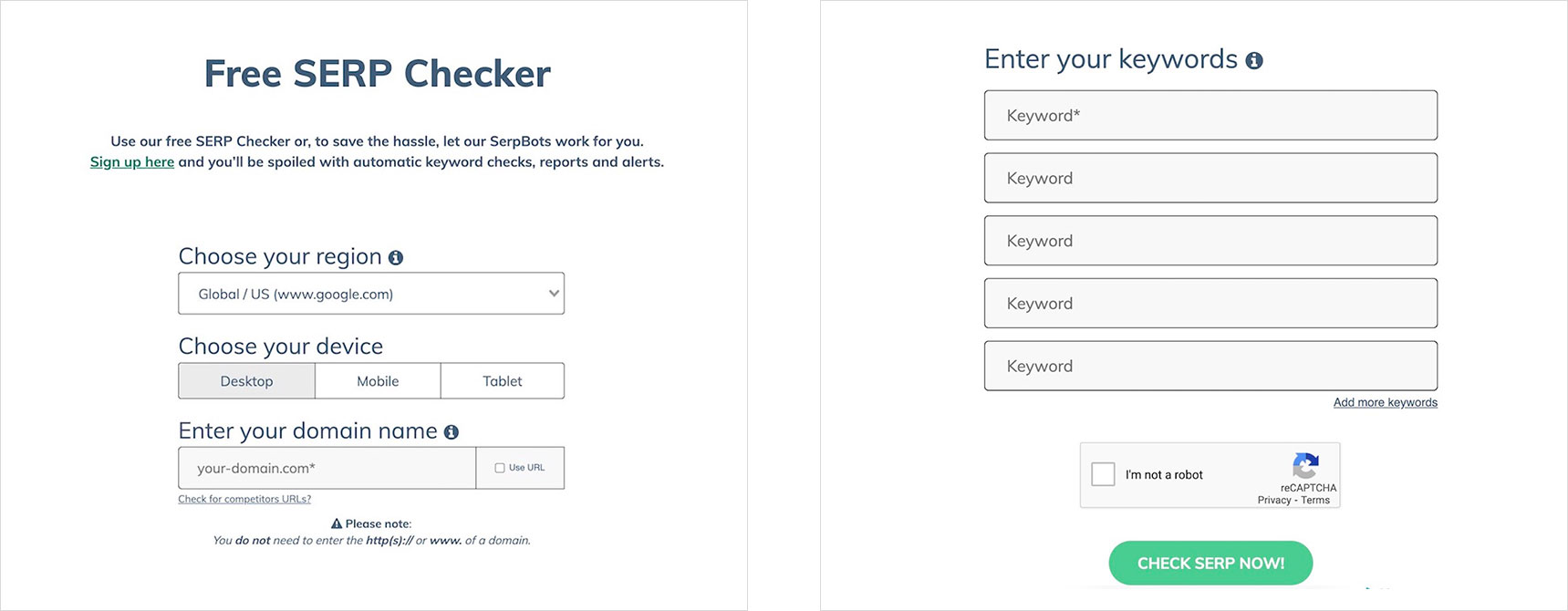This screenshot has height=611, width=1568.
Task: Open the region dropdown showing Global / US
Action: coord(371,294)
